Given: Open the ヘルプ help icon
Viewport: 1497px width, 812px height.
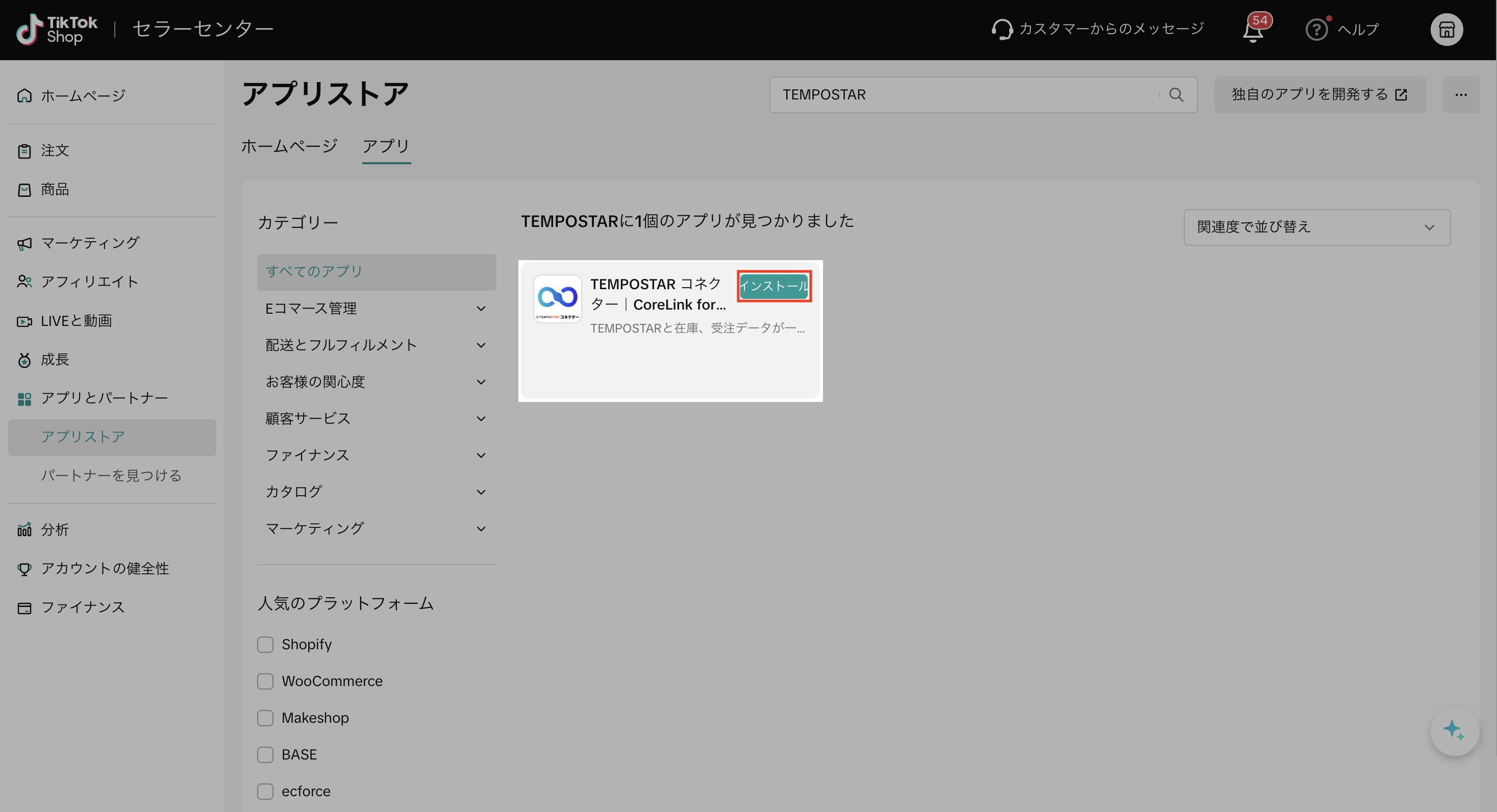Looking at the screenshot, I should click(x=1316, y=29).
